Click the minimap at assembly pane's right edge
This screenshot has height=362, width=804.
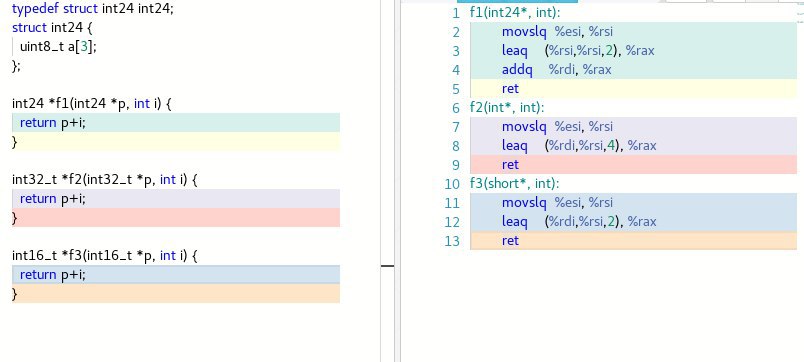pos(800,15)
